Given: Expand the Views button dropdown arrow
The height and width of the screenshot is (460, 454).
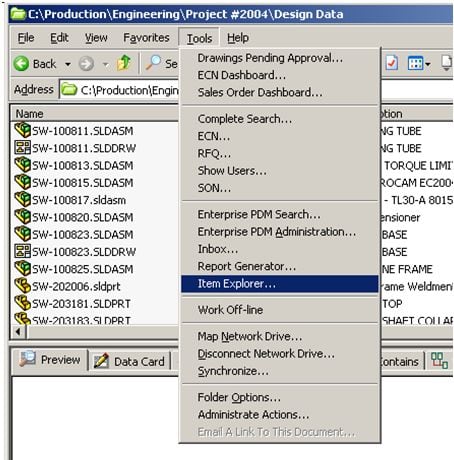Looking at the screenshot, I should 427,64.
